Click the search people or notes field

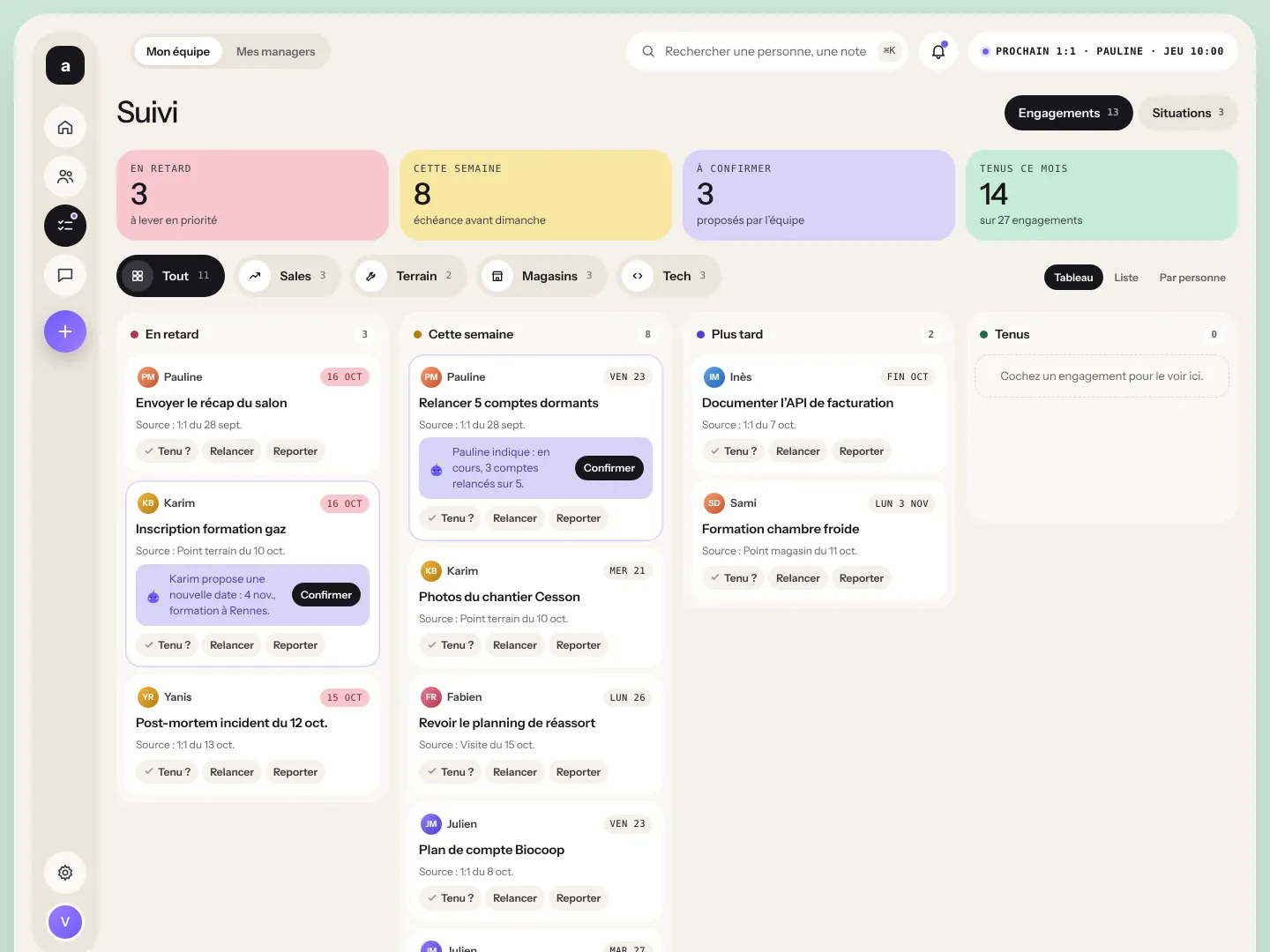(x=767, y=51)
